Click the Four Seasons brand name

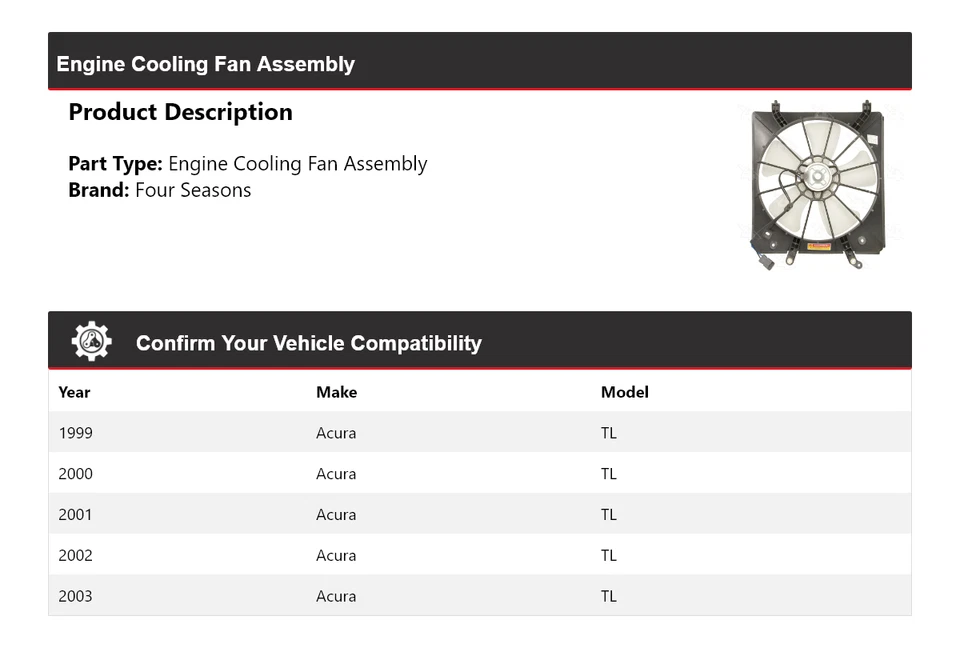tap(193, 190)
